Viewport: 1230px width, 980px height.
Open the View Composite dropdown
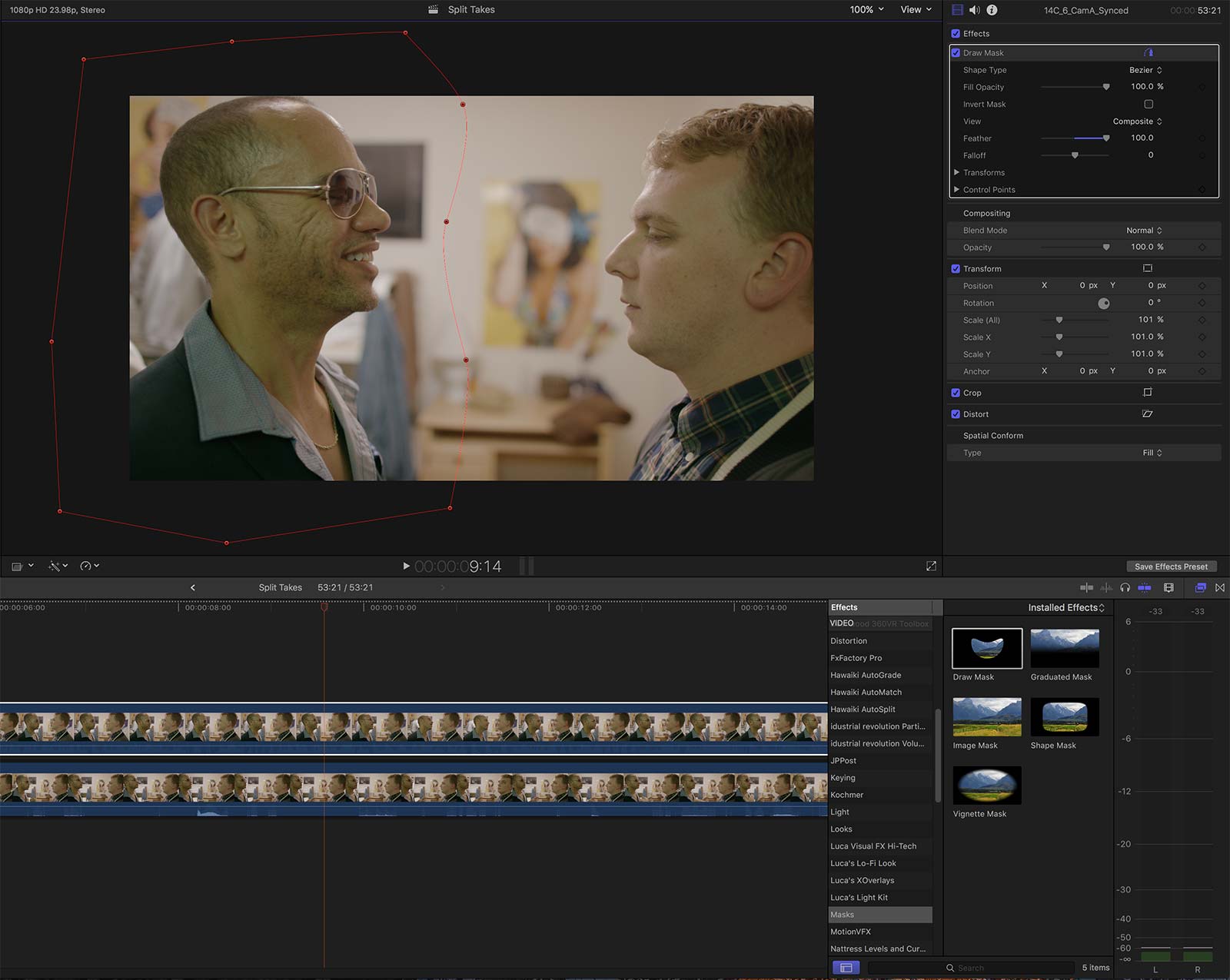(x=1137, y=121)
